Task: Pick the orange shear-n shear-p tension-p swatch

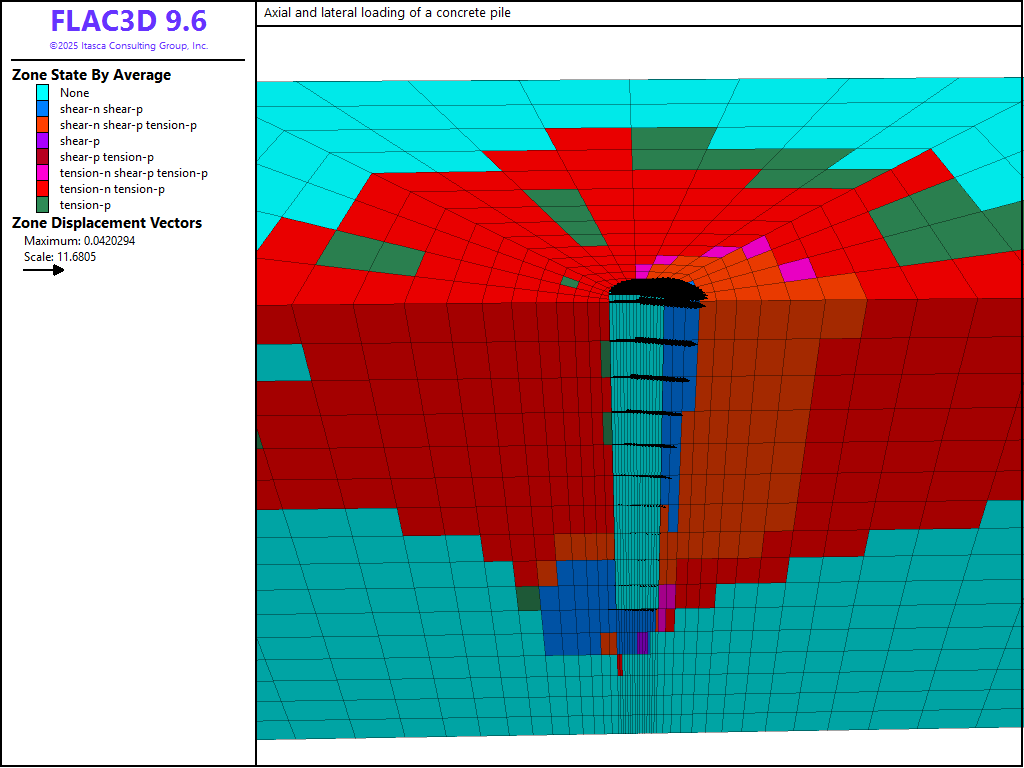Action: click(42, 125)
